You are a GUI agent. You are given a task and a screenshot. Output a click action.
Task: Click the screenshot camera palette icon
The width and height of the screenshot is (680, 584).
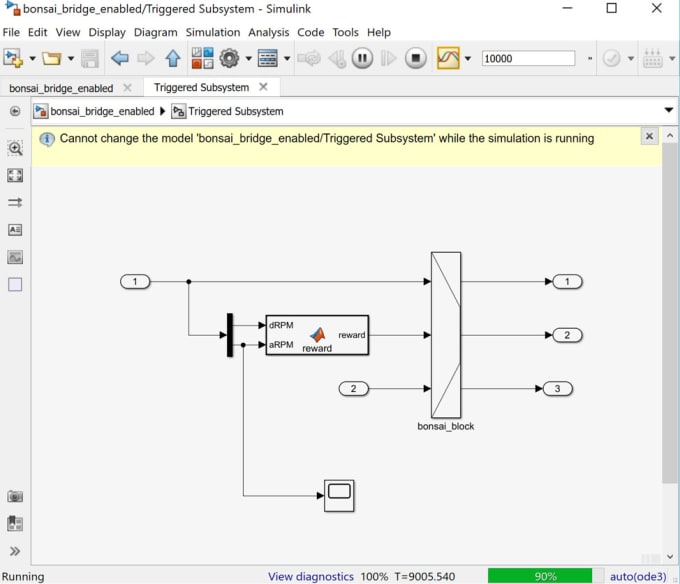coord(15,496)
